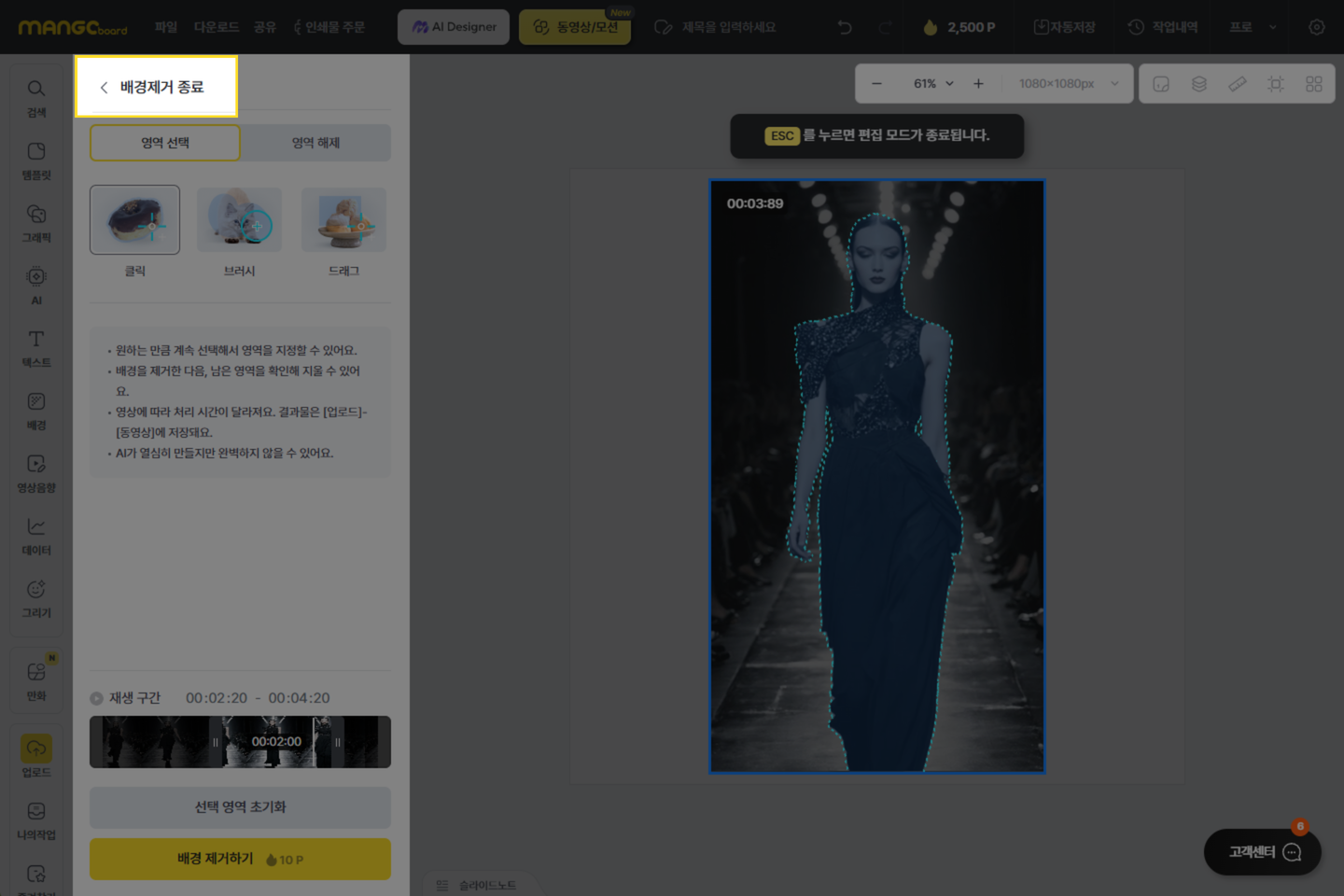This screenshot has height=896, width=1344.
Task: Open the 검색 search sidebar icon
Action: point(35,97)
